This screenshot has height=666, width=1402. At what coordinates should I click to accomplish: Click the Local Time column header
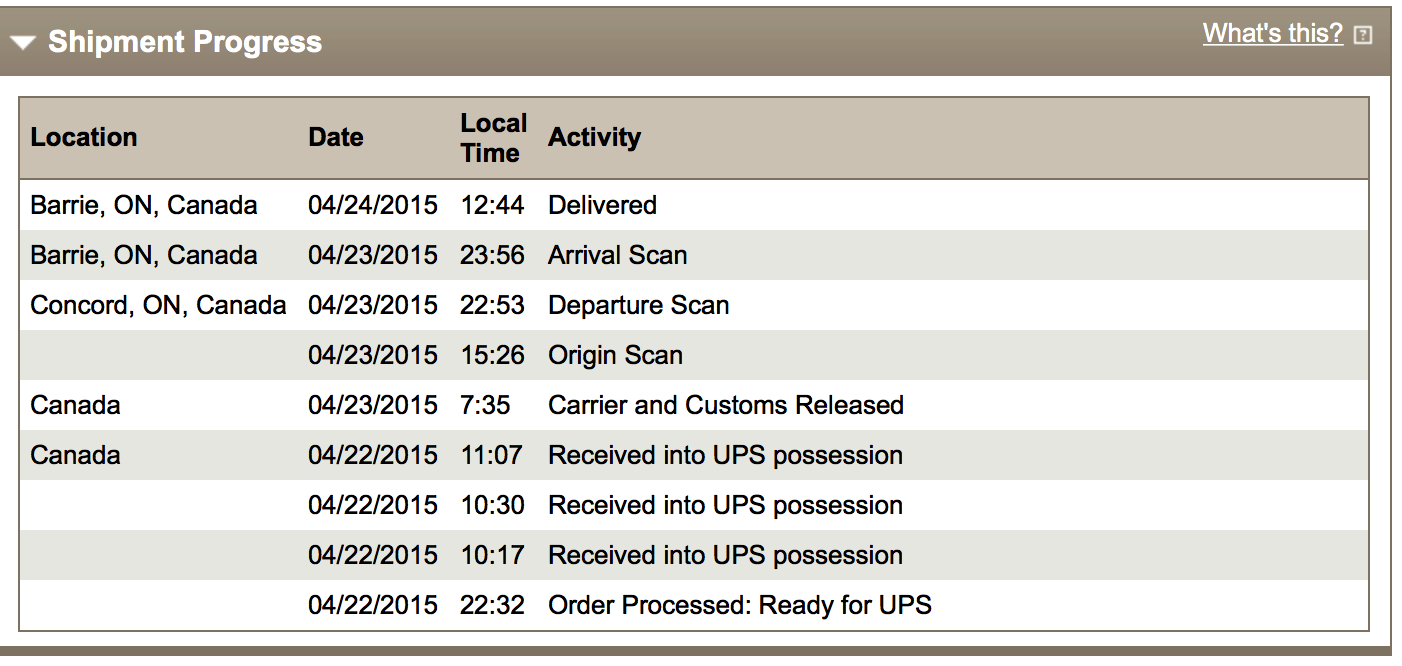[x=493, y=138]
